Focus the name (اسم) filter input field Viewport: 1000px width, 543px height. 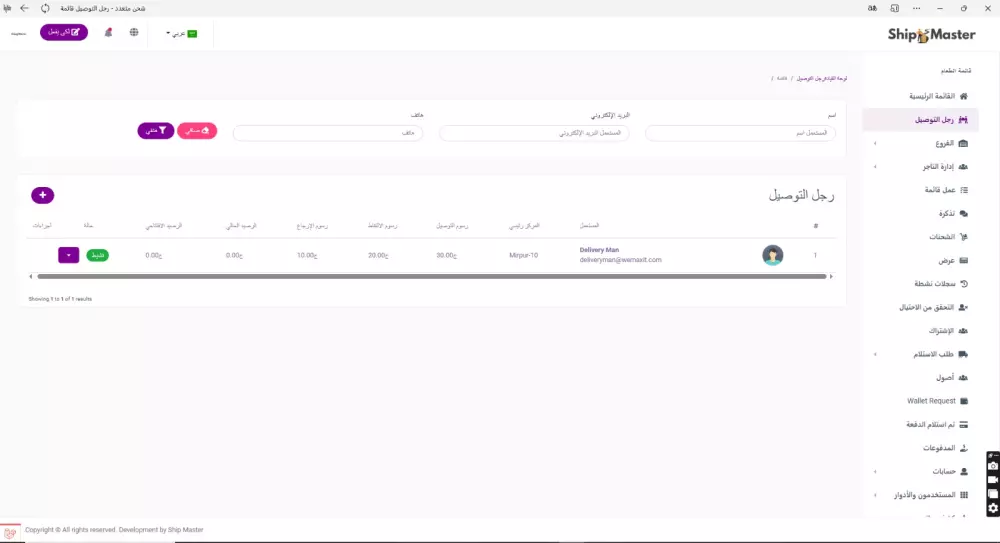click(740, 133)
